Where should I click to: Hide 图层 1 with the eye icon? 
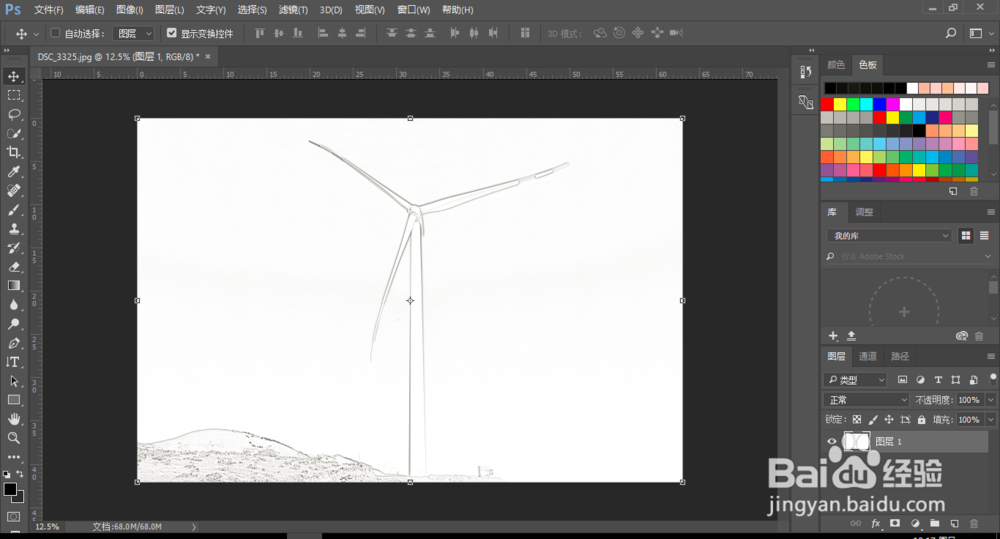[832, 441]
